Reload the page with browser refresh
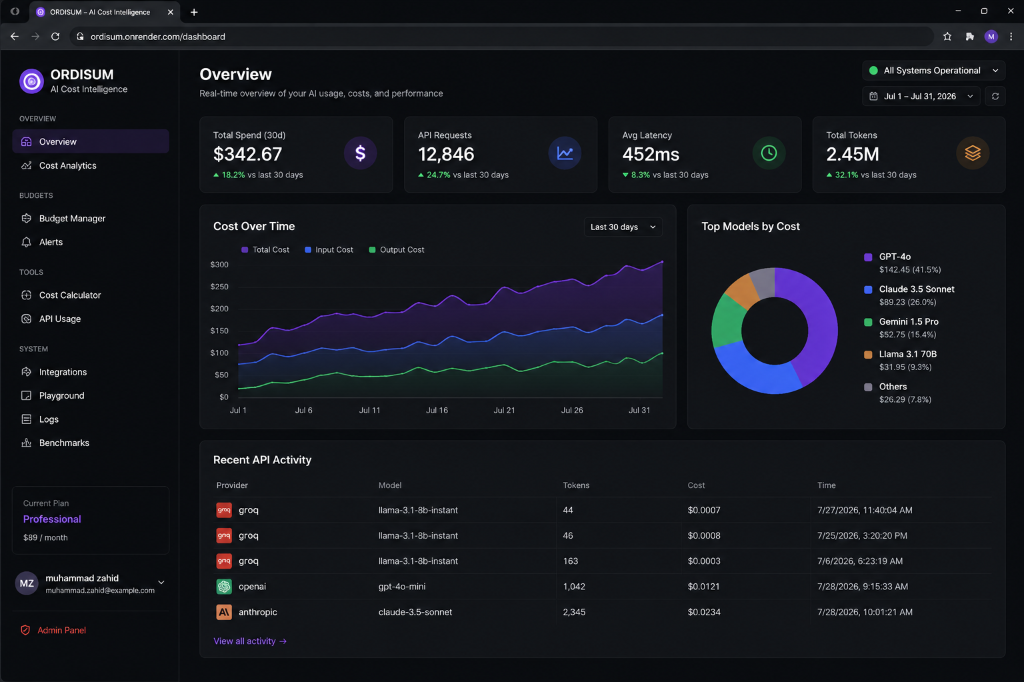 (x=56, y=37)
